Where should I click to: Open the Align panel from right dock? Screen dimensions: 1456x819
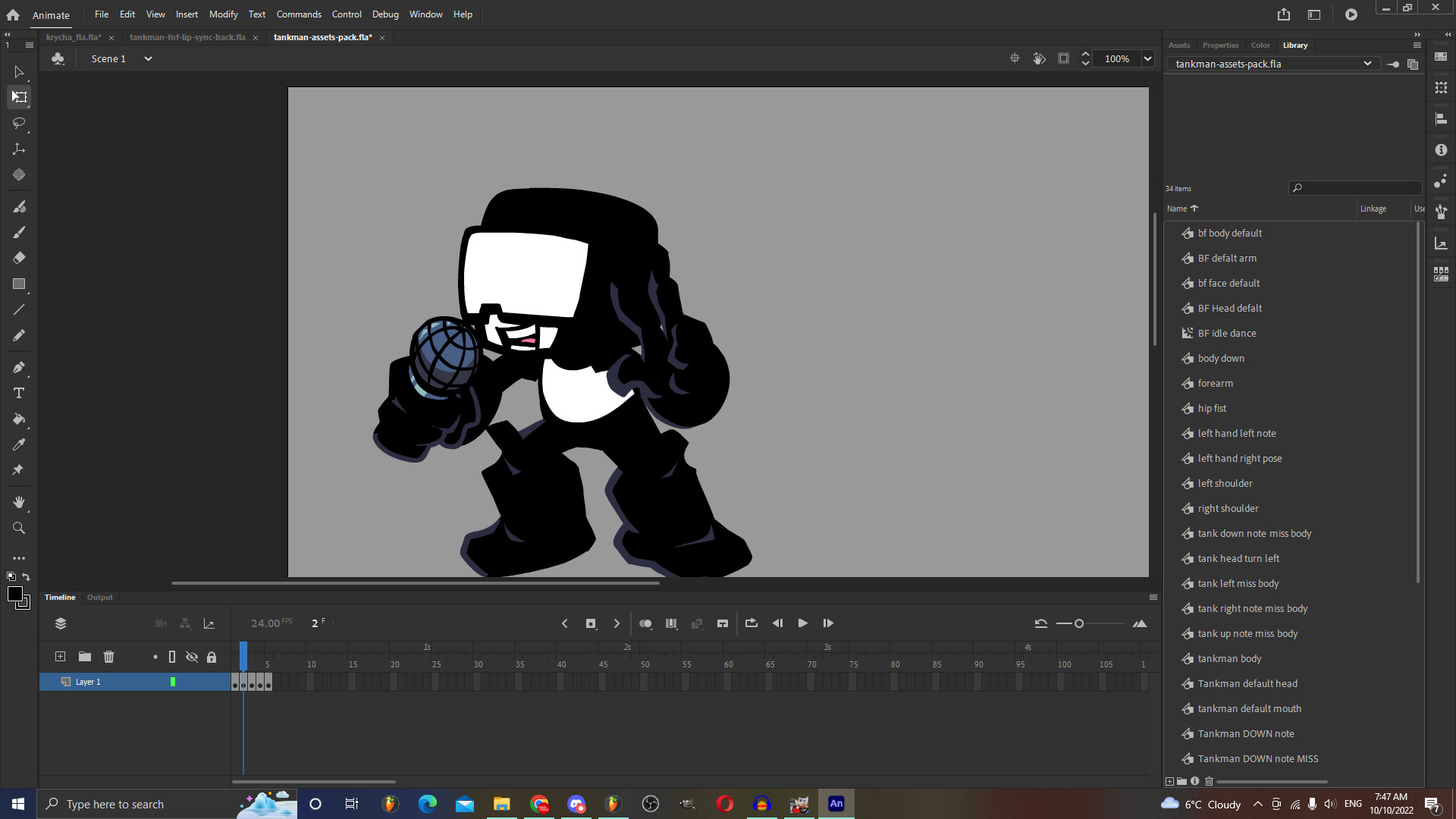1442,118
